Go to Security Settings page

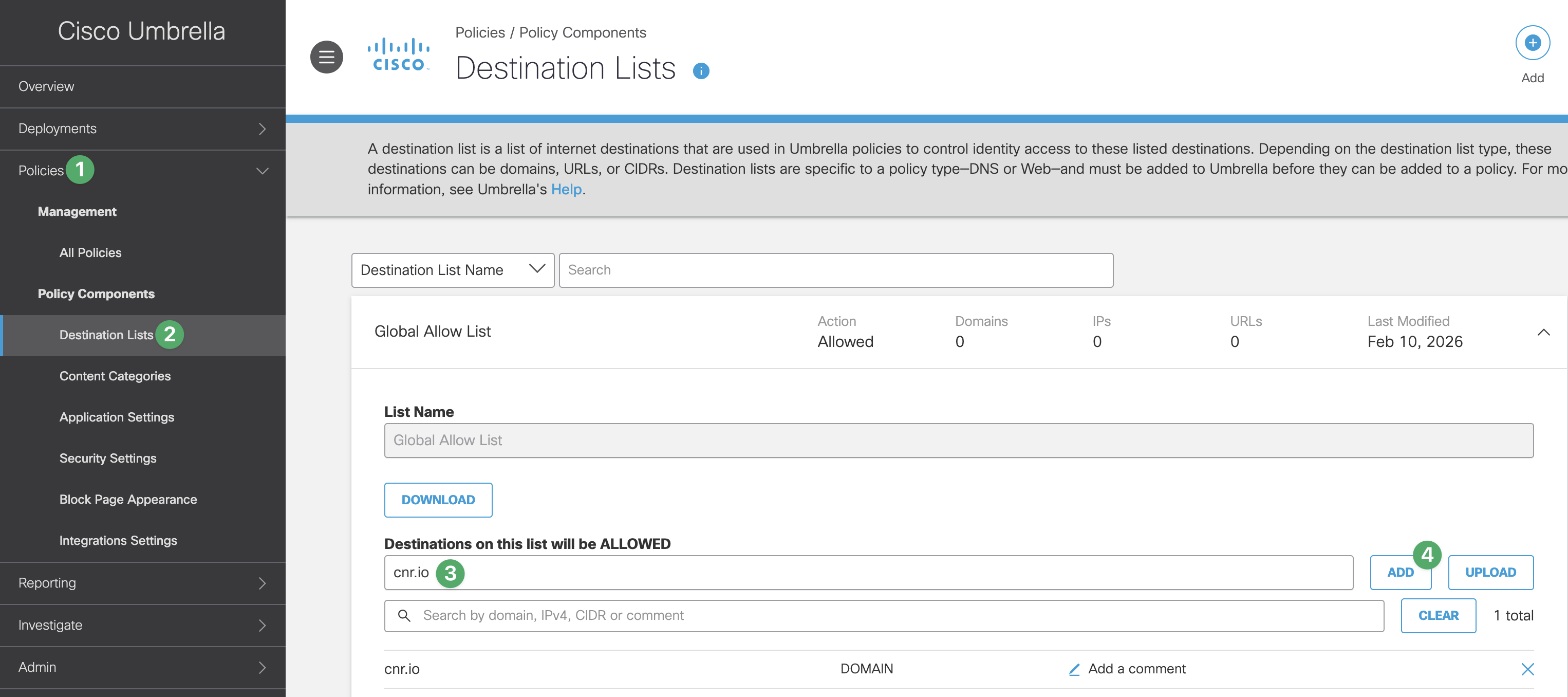(108, 458)
